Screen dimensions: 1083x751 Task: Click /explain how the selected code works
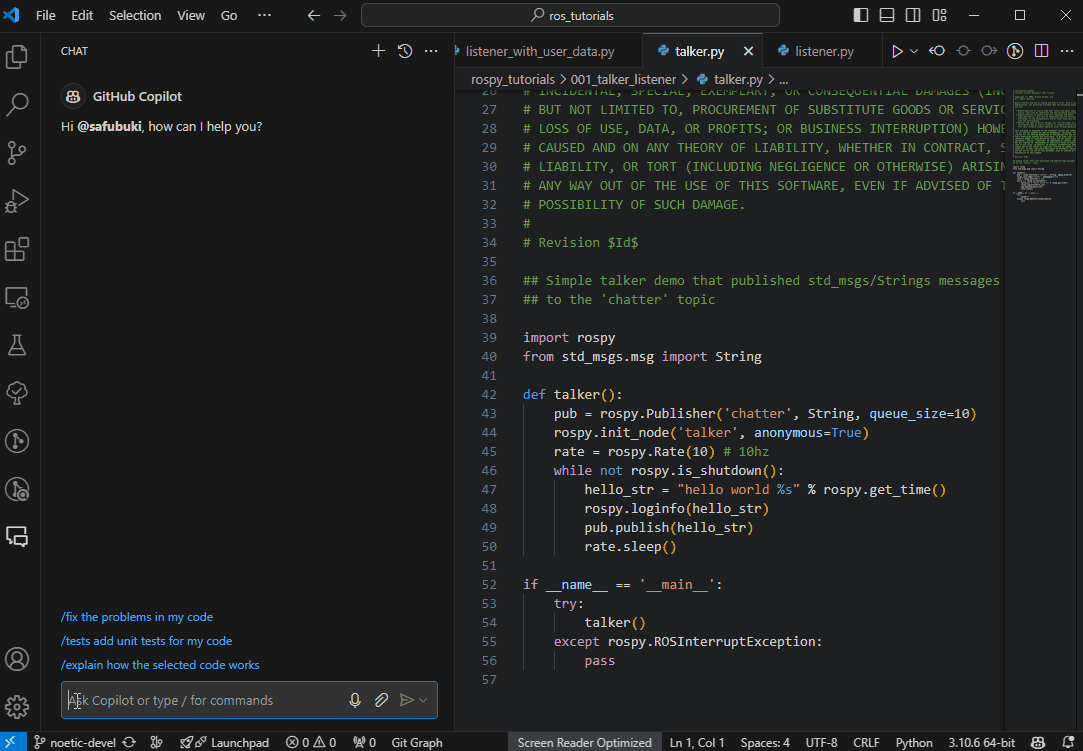coord(160,665)
